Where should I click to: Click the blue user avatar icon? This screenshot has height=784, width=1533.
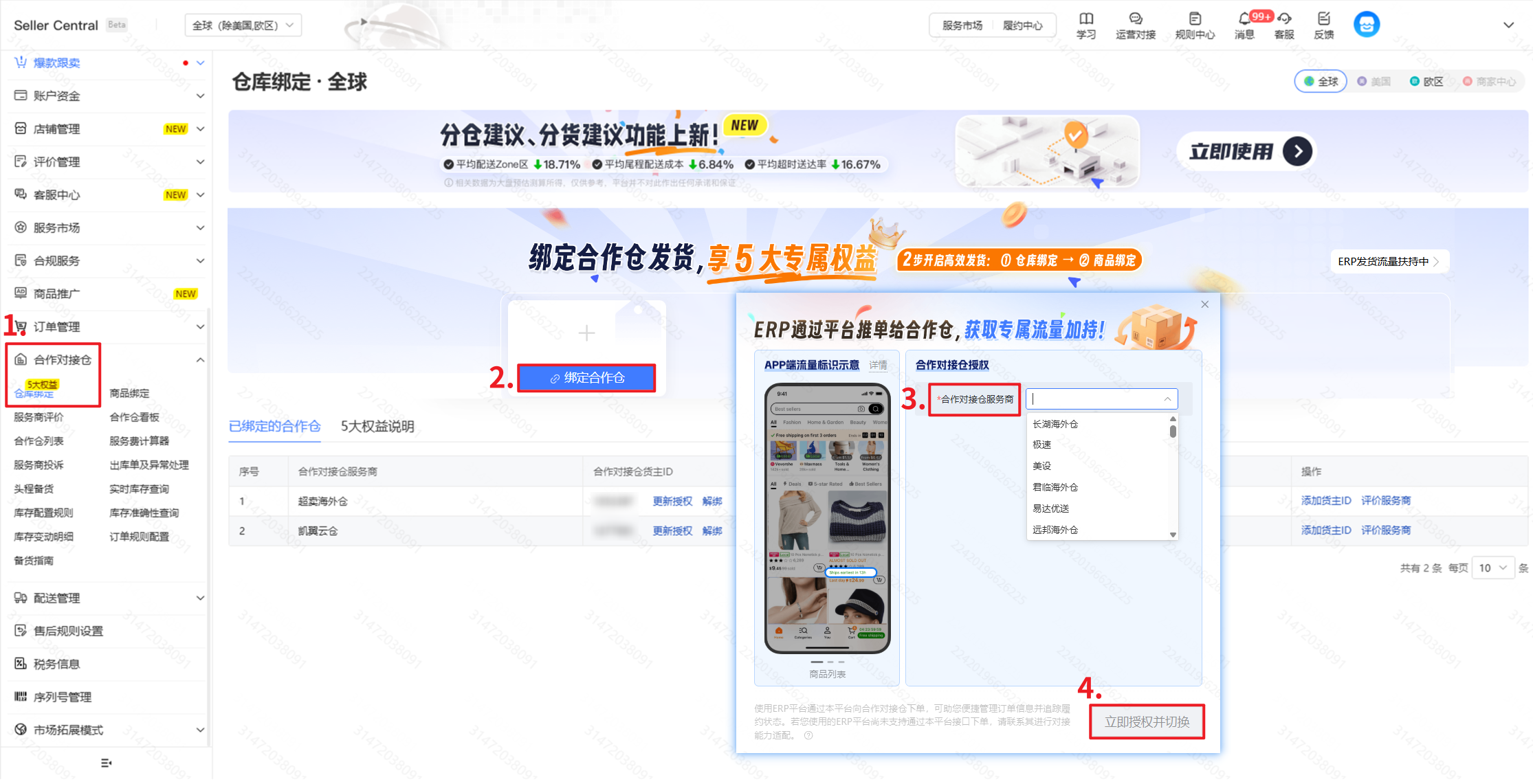pyautogui.click(x=1366, y=25)
